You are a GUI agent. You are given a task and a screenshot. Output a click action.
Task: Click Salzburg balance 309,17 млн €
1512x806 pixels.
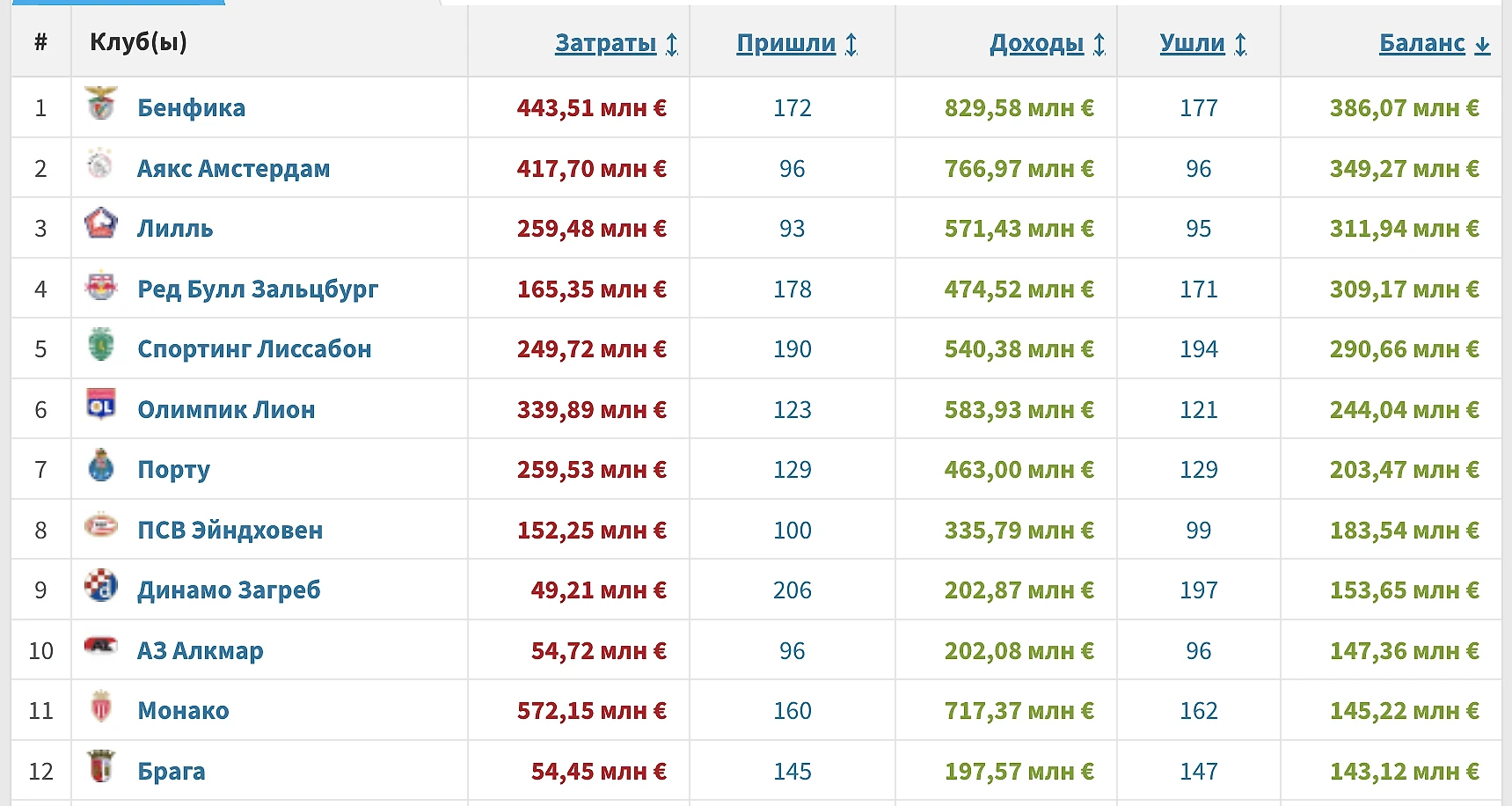(1405, 289)
